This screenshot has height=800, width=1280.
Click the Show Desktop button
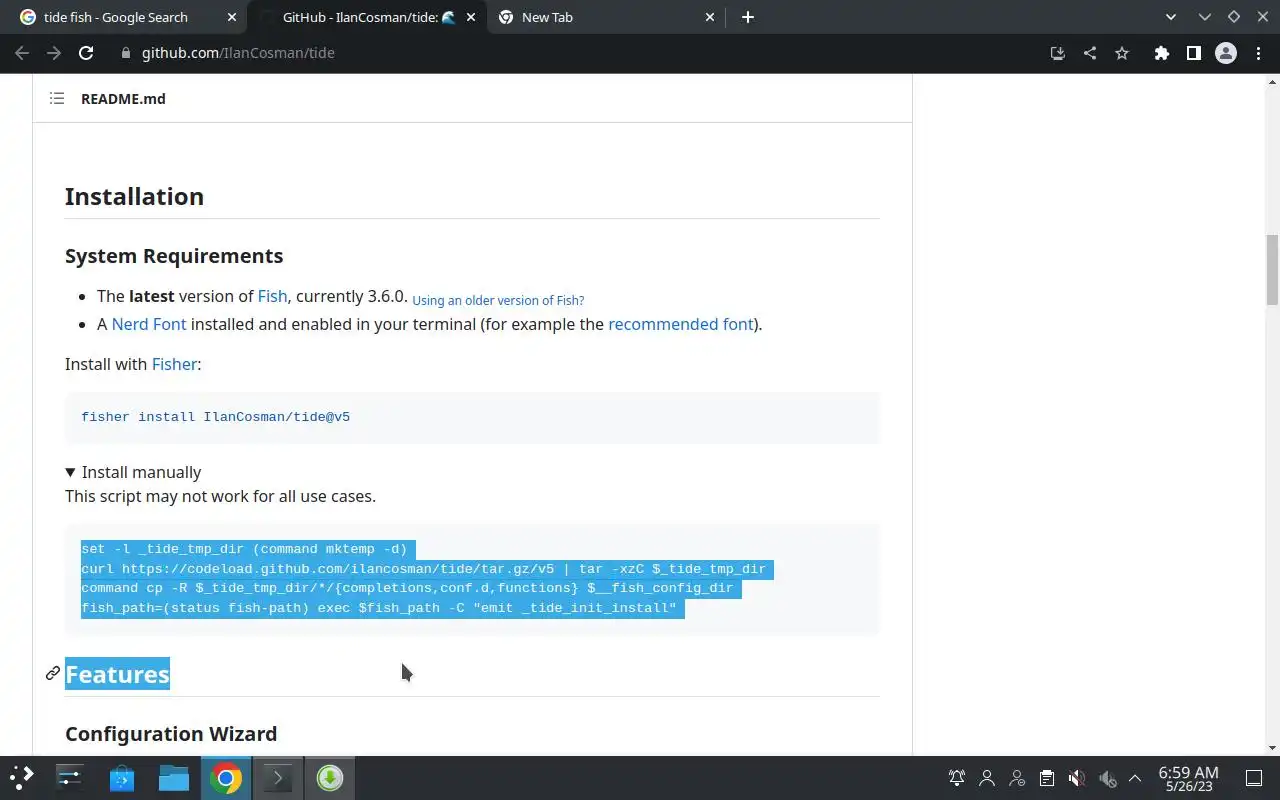pos(1253,778)
